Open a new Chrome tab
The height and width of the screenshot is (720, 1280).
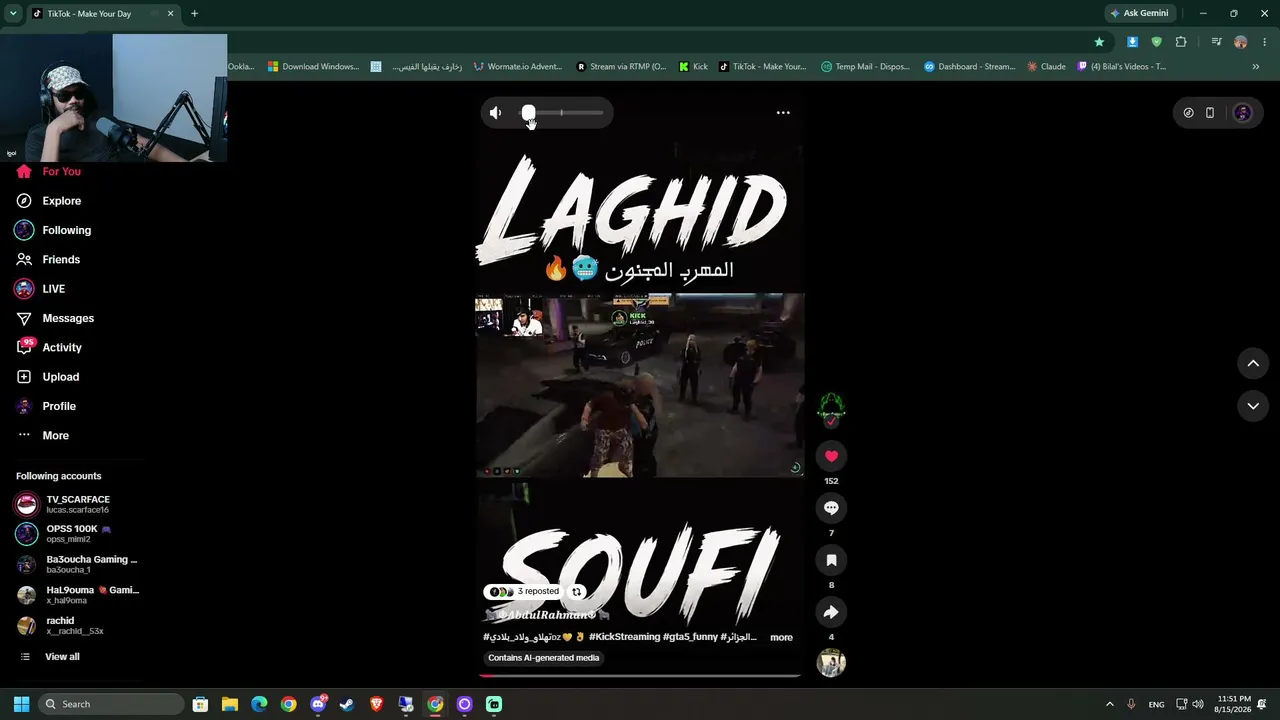point(194,14)
